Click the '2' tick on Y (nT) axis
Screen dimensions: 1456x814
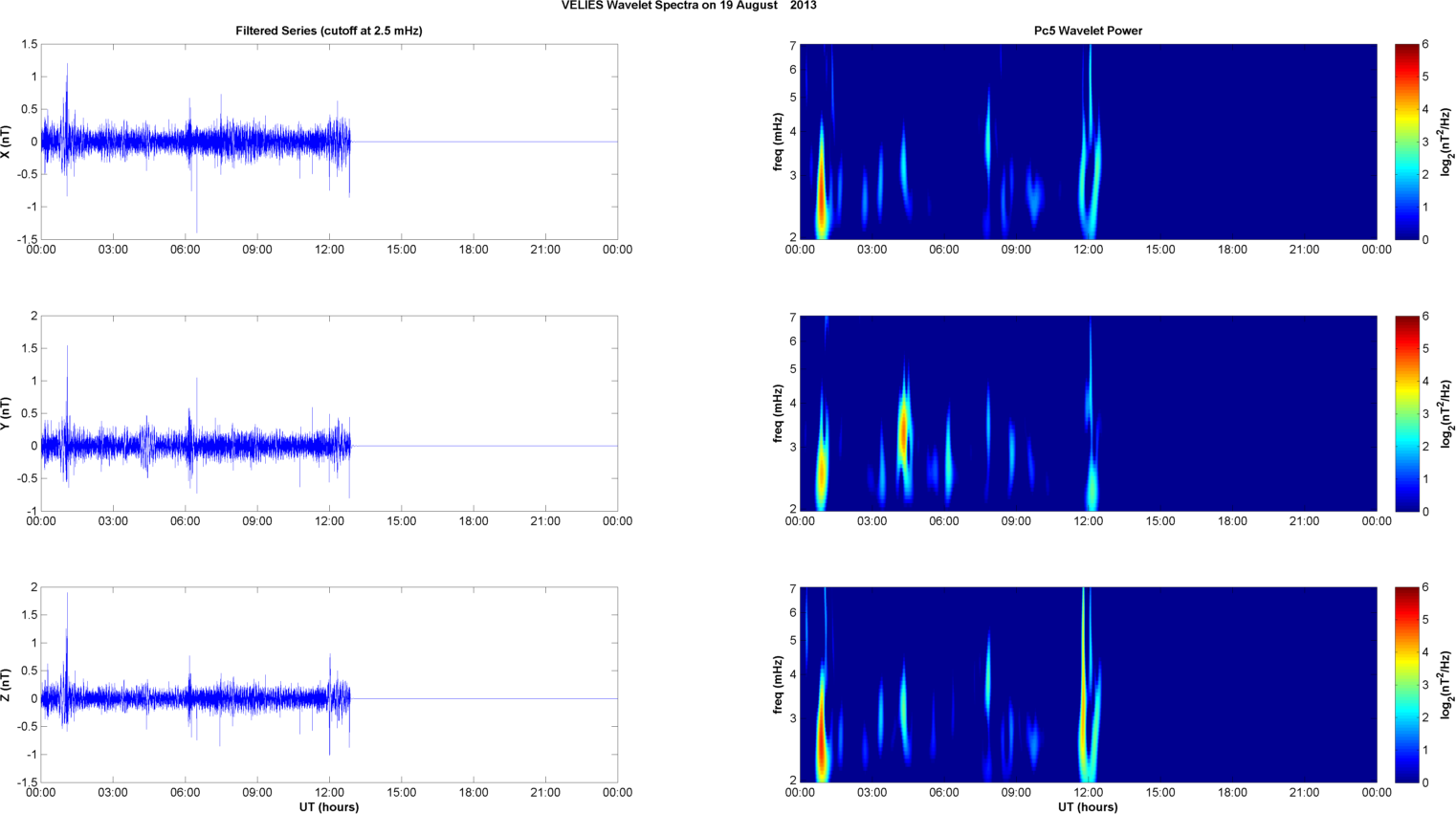pyautogui.click(x=34, y=316)
